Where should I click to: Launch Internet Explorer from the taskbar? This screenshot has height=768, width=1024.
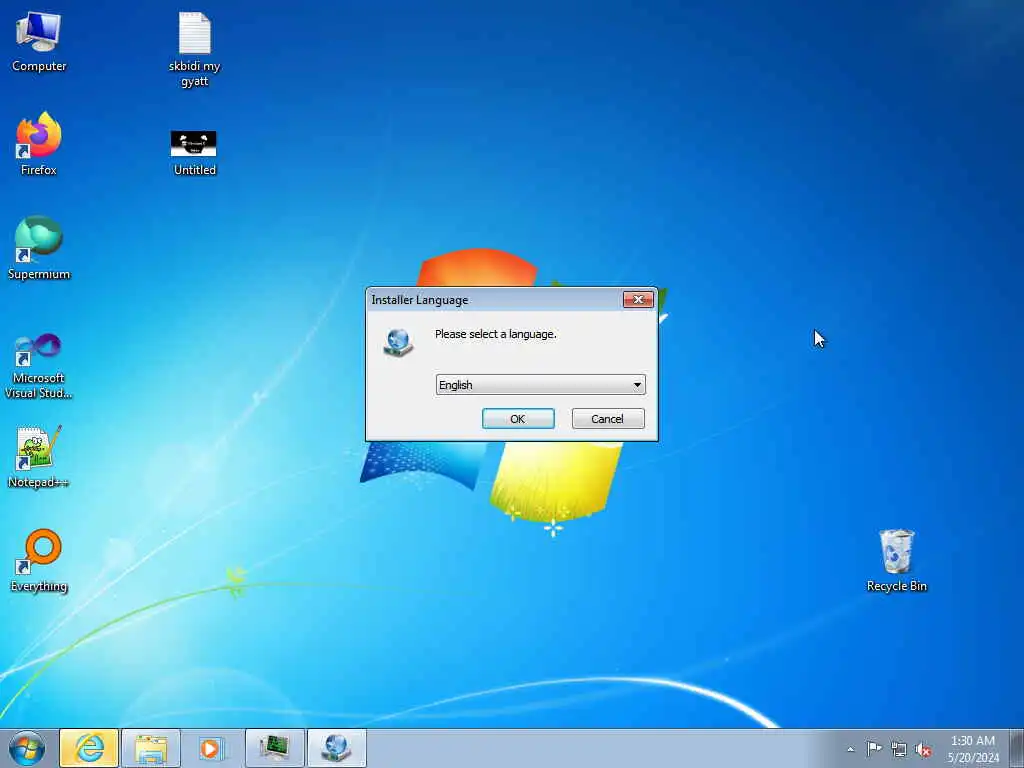[89, 748]
